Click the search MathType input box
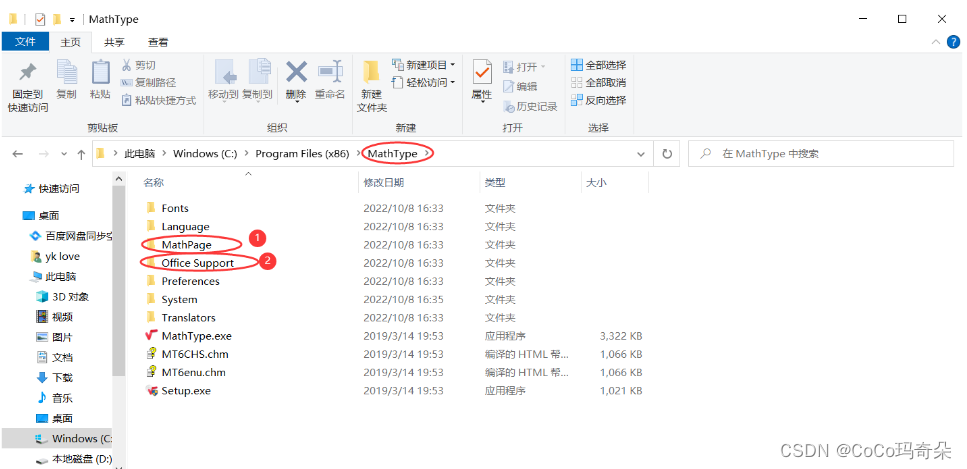This screenshot has width=967, height=469. [821, 154]
